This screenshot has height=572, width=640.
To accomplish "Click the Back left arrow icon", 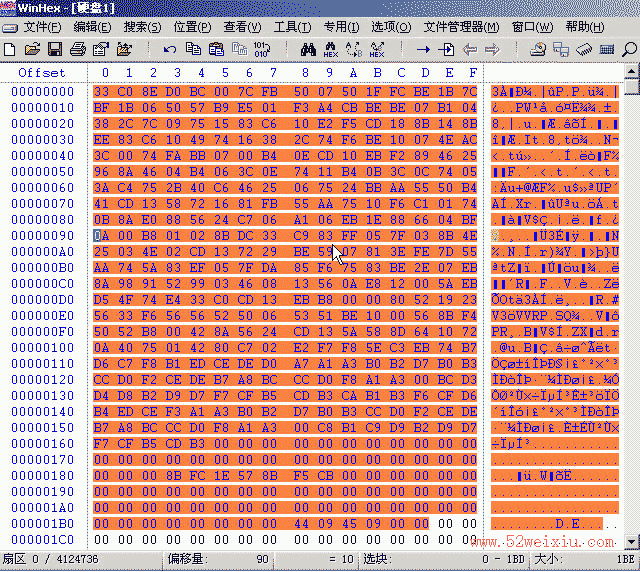I will click(x=470, y=48).
